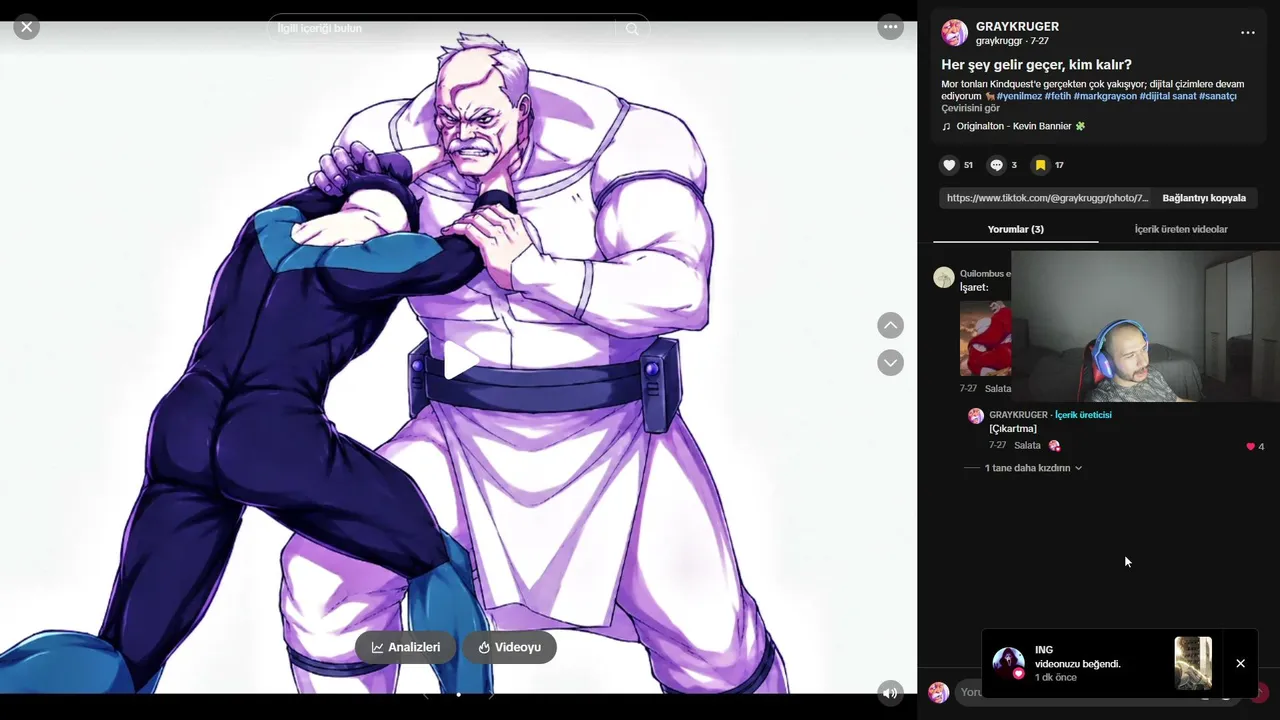1280x720 pixels.
Task: Open the three-dot menu over the image
Action: pyautogui.click(x=890, y=27)
